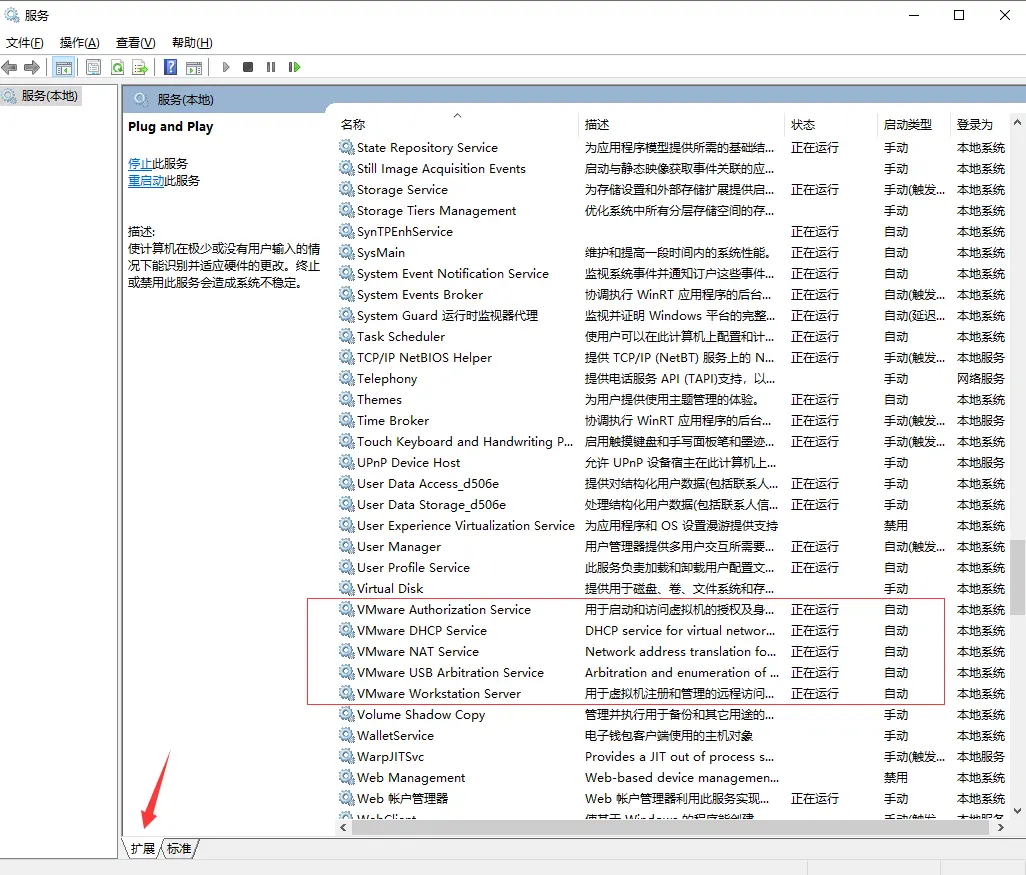This screenshot has width=1026, height=875.
Task: Click the gear icon beside Time Broker
Action: [x=347, y=420]
